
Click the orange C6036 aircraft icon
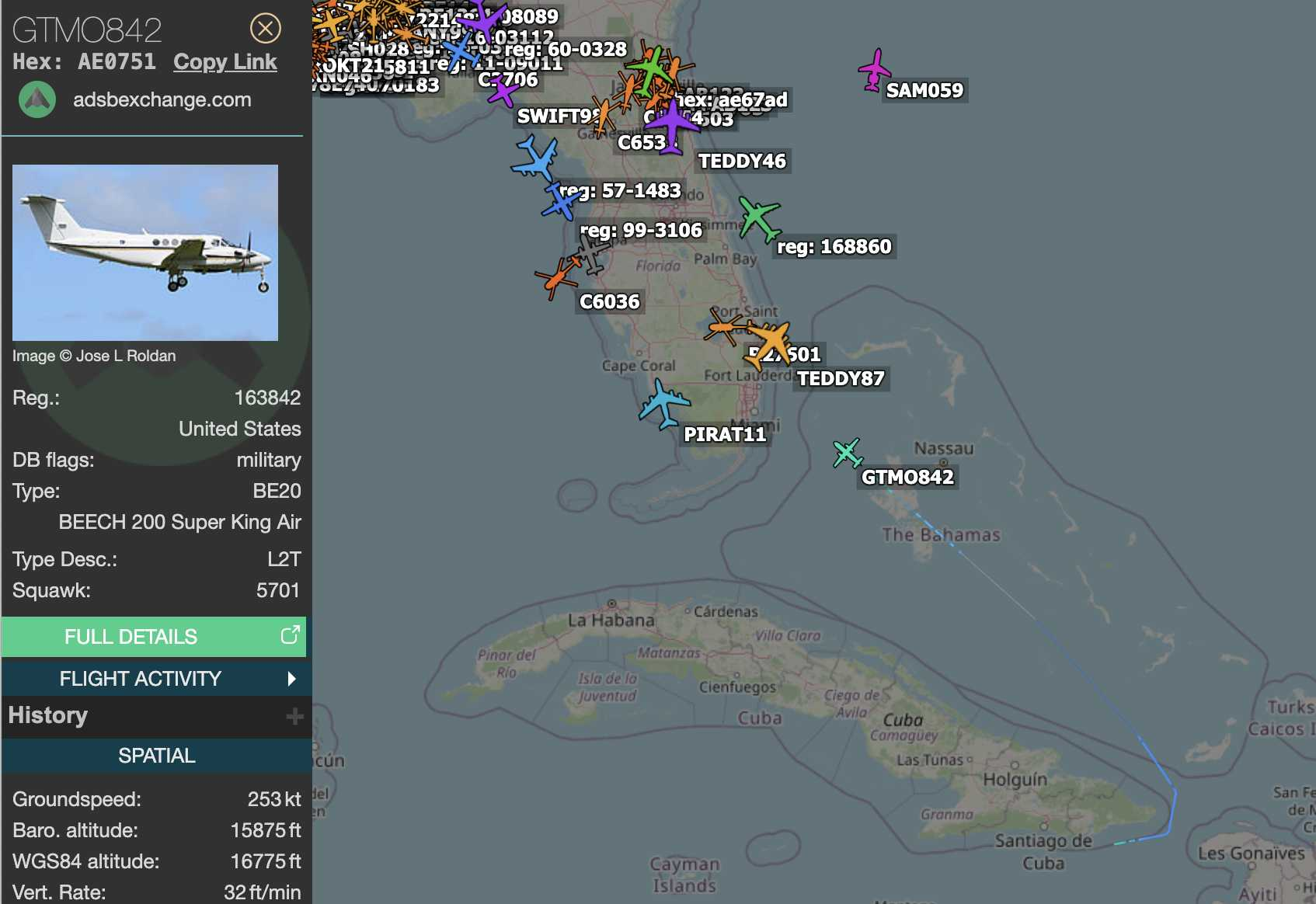coord(556,278)
